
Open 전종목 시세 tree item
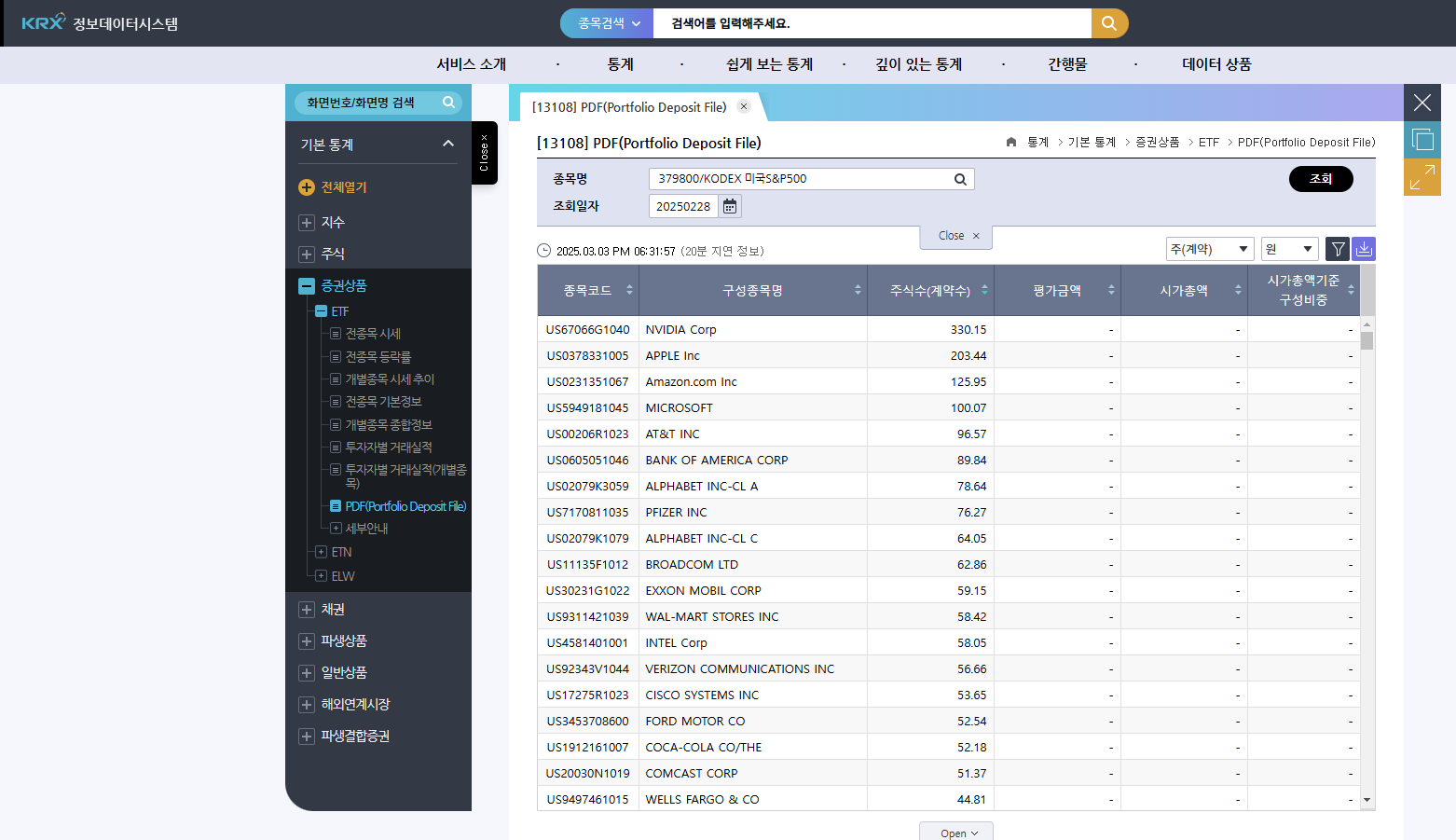(373, 334)
